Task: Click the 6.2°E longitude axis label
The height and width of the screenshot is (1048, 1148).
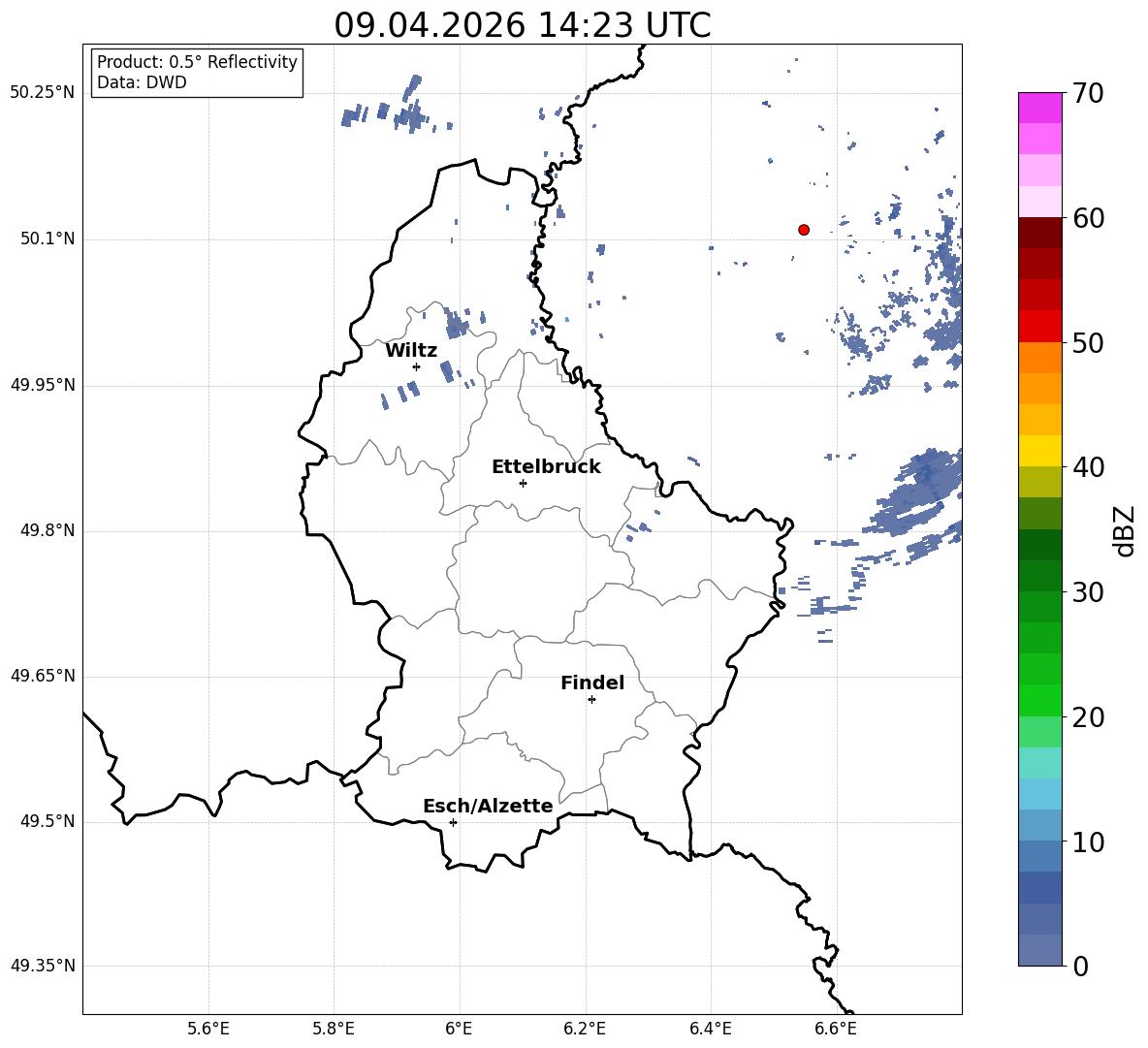Action: pos(585,1029)
